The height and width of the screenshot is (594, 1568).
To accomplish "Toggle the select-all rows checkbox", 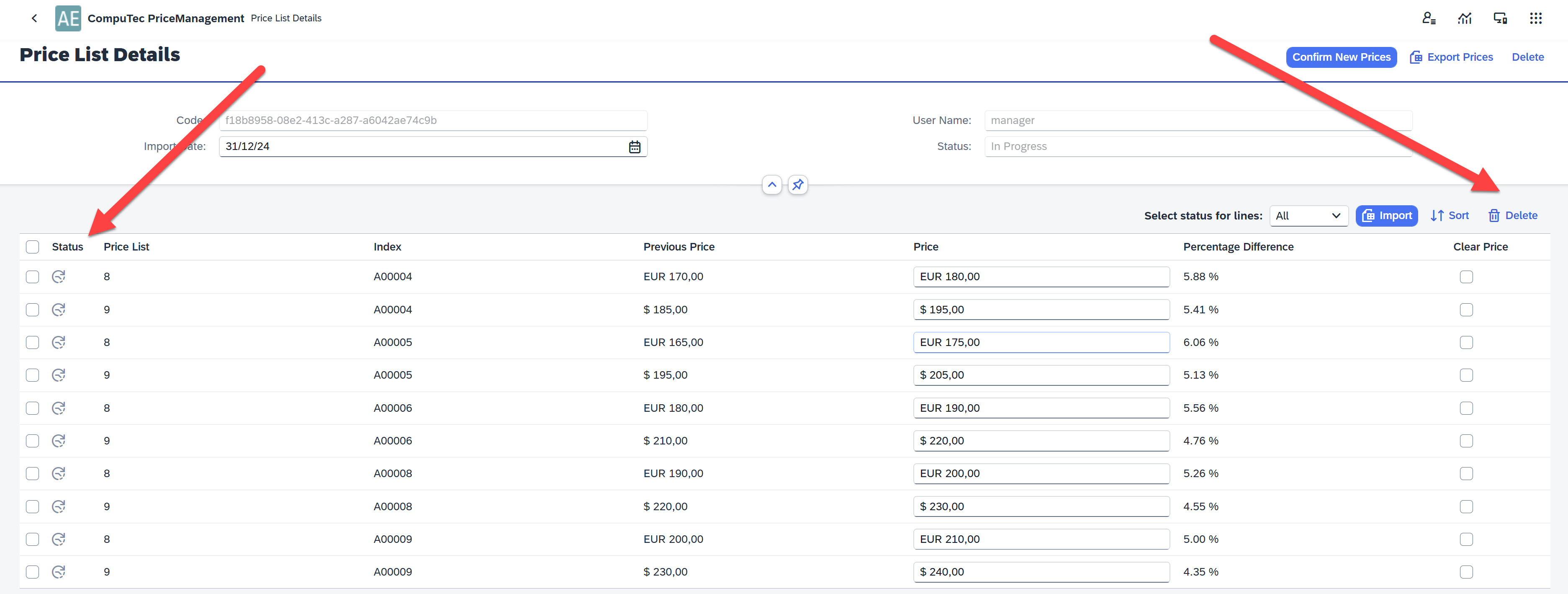I will 32,247.
